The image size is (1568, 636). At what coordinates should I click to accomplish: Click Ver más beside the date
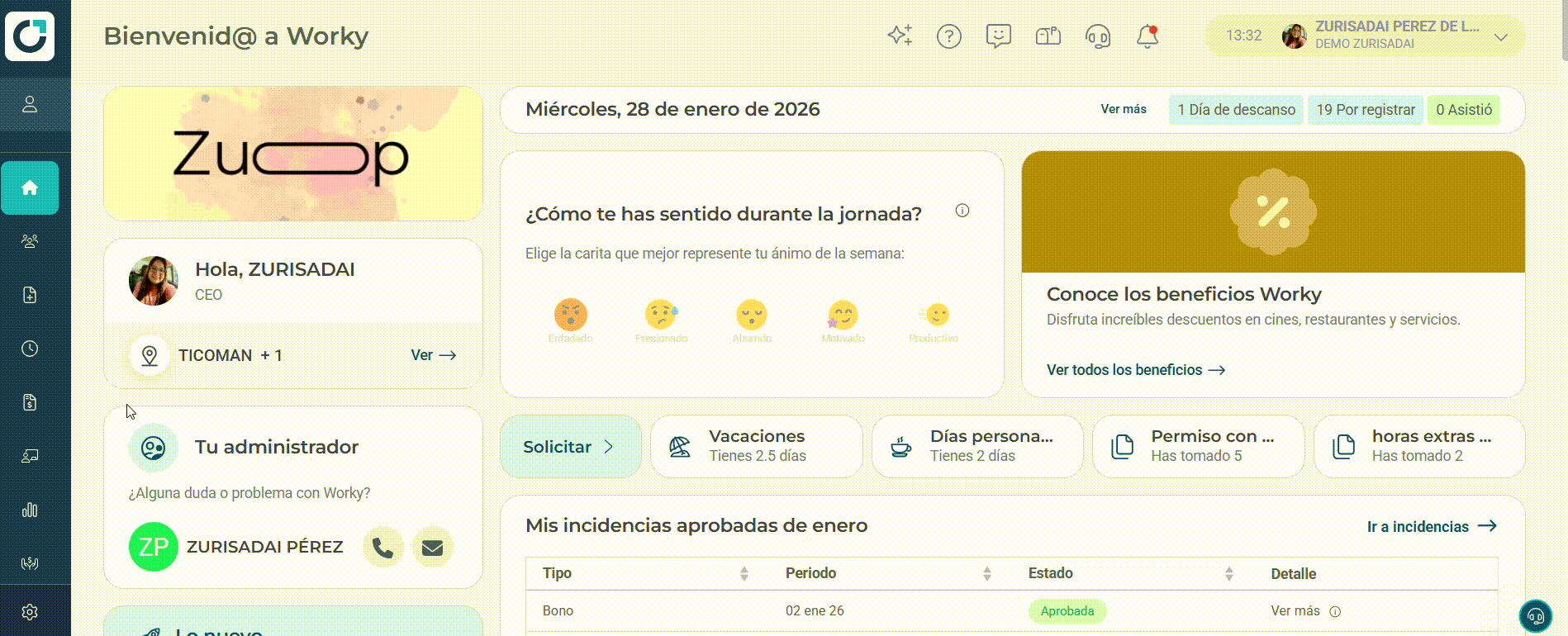[x=1124, y=109]
